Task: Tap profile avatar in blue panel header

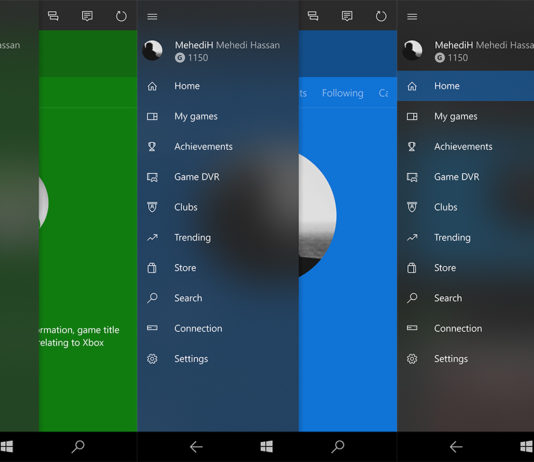Action: pyautogui.click(x=152, y=50)
